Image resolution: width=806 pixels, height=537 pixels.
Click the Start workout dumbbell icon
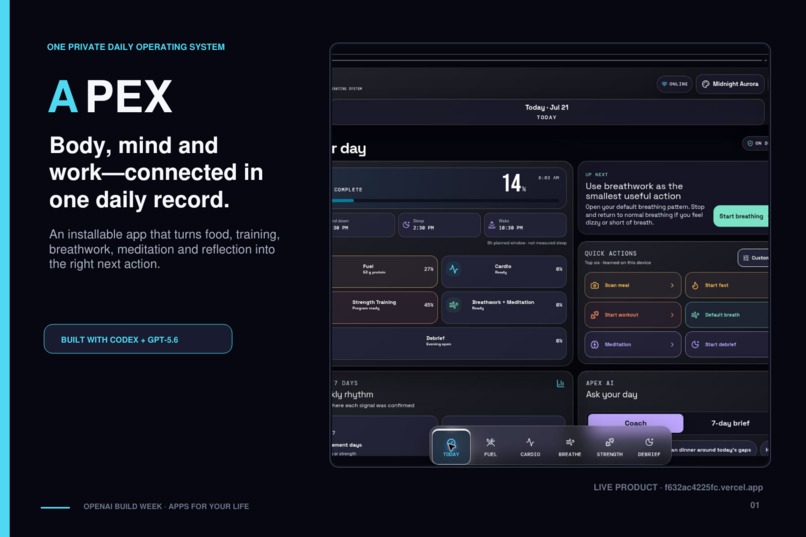click(595, 315)
